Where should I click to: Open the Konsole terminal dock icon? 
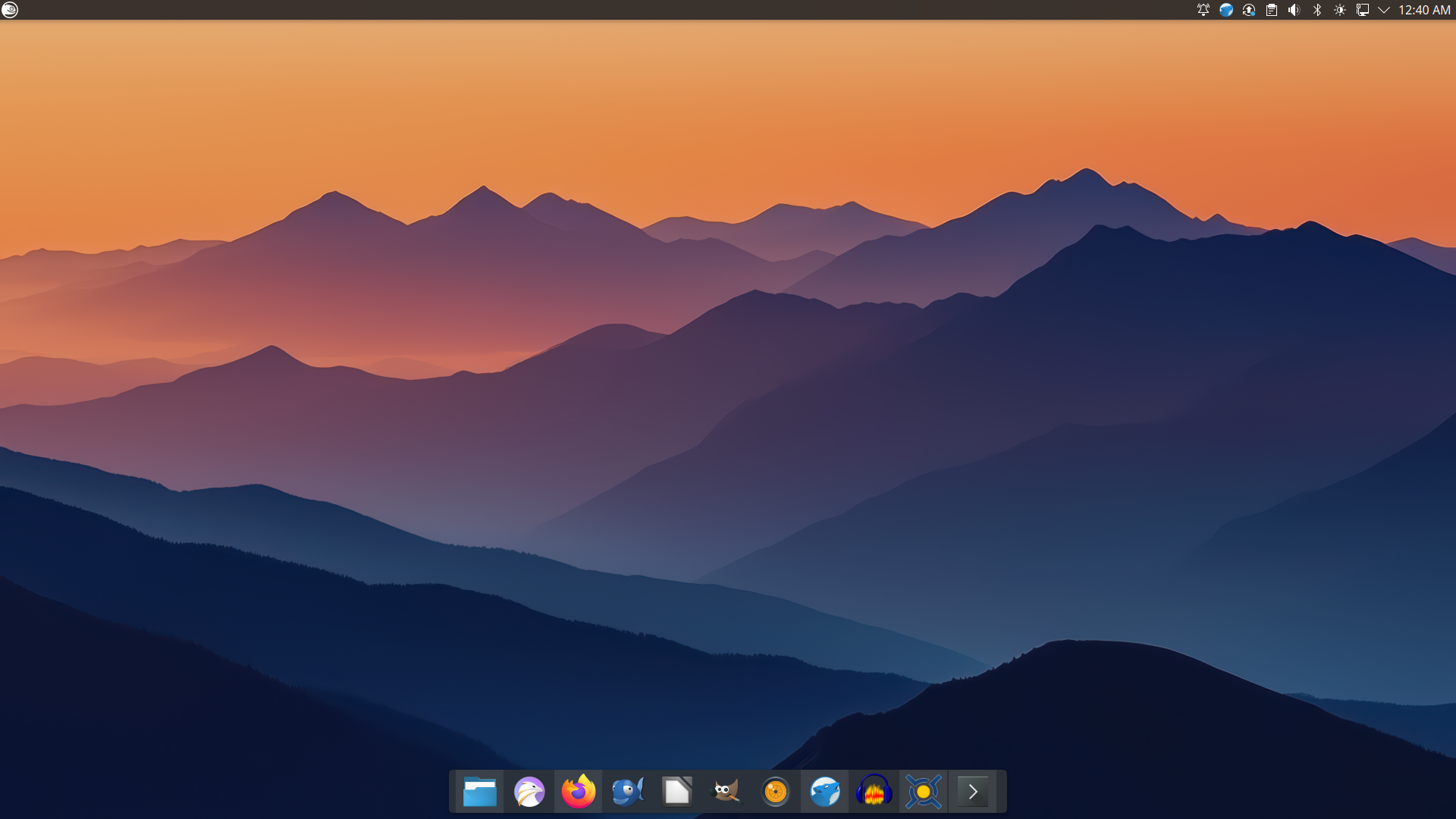pos(972,792)
